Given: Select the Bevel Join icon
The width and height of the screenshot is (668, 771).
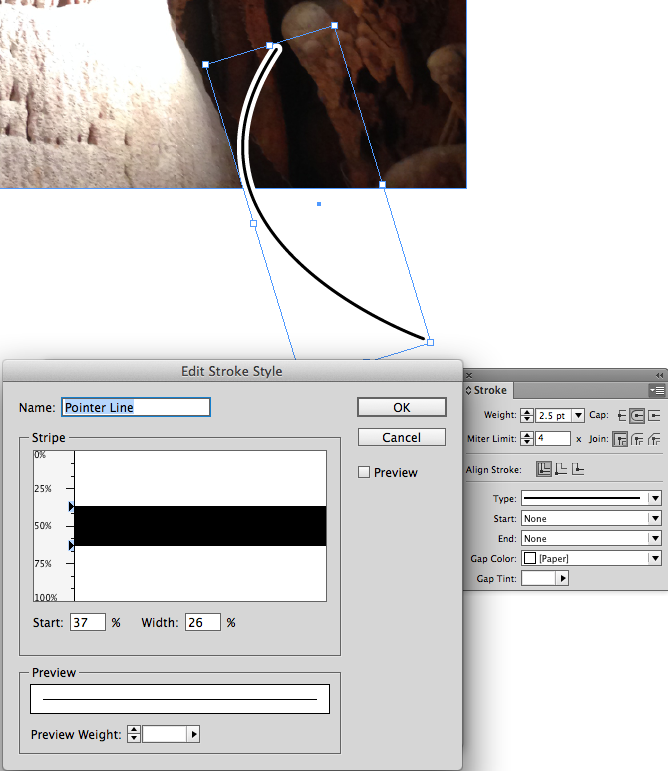Looking at the screenshot, I should 654,439.
